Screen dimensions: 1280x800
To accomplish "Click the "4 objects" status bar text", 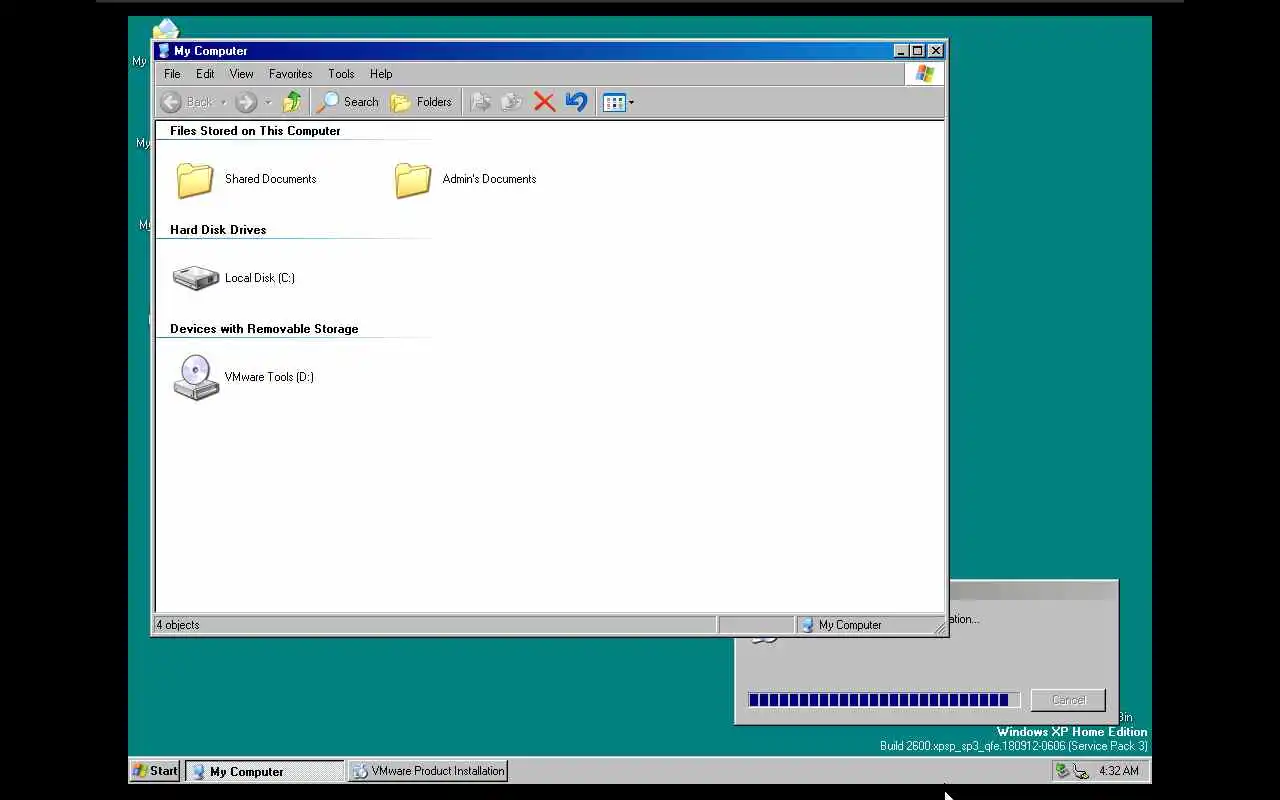I will 178,625.
